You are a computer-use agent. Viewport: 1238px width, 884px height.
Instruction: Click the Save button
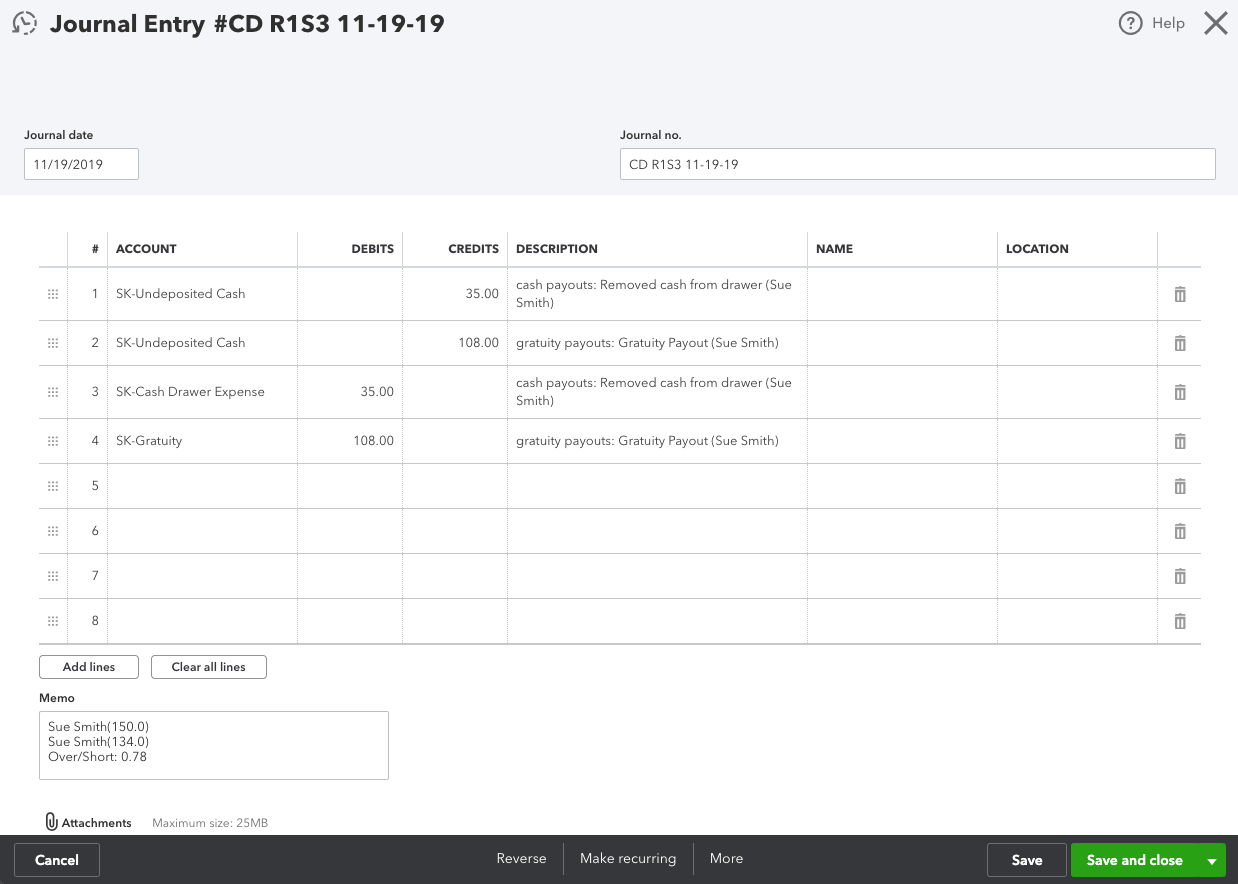point(1026,860)
